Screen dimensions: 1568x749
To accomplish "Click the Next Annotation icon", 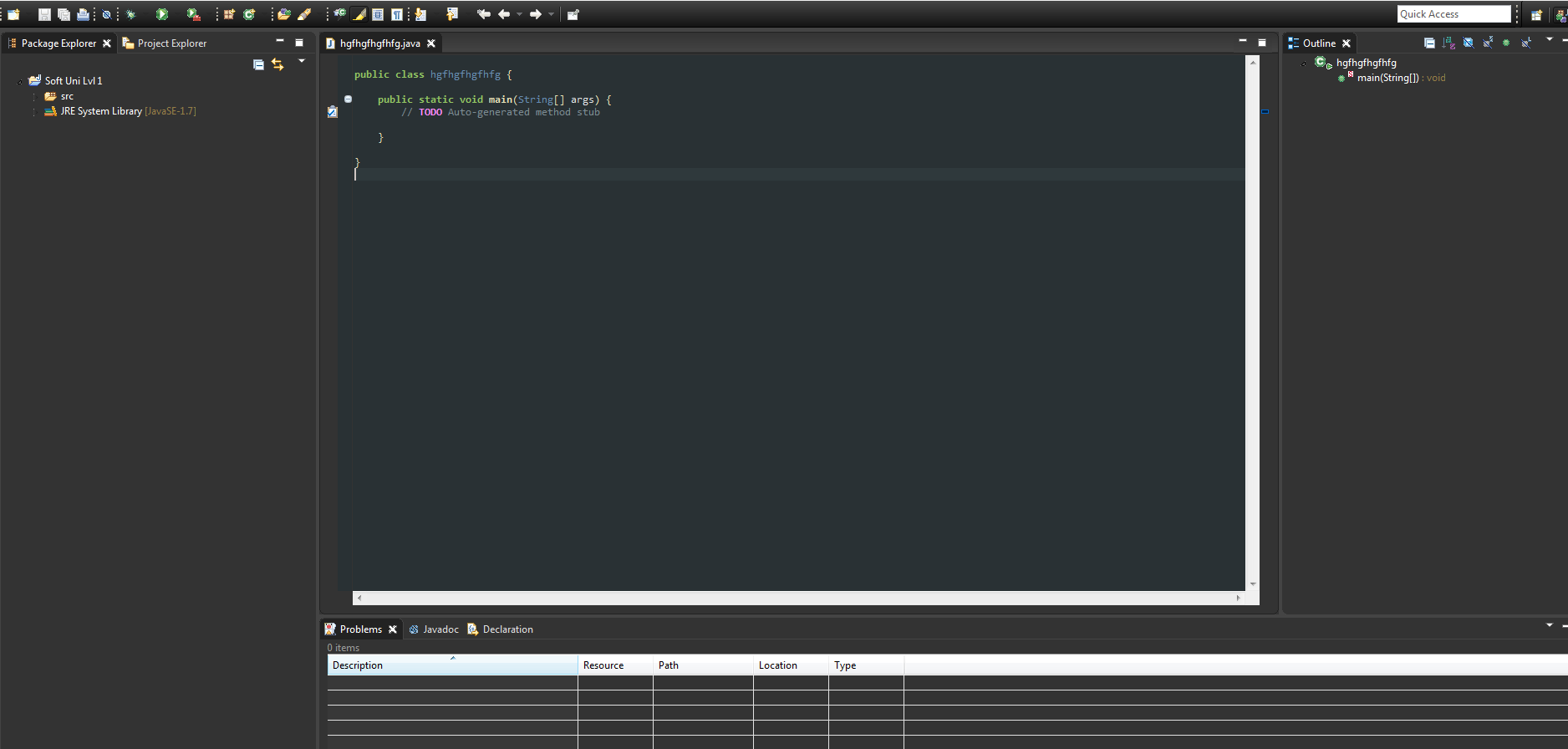I will click(420, 14).
